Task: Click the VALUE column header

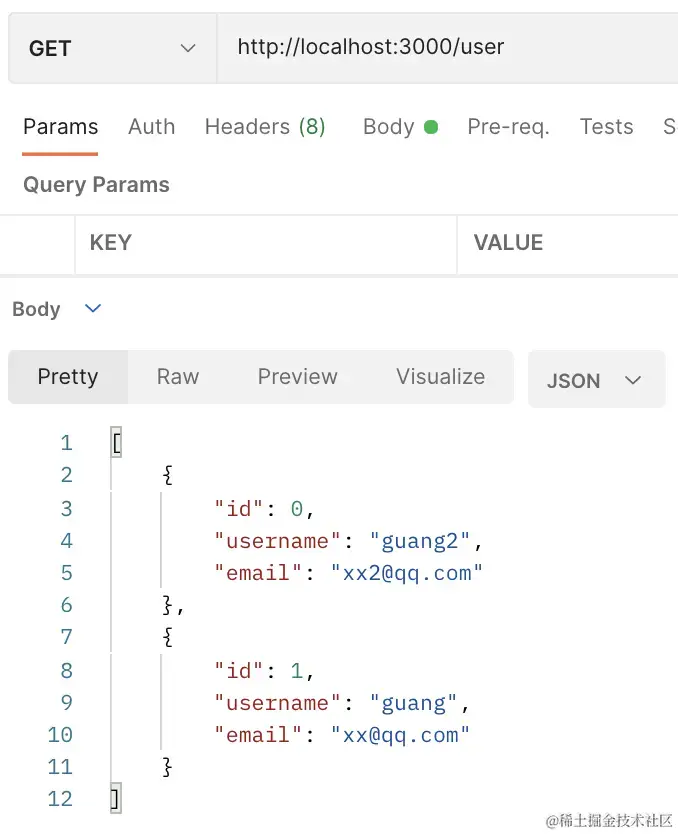Action: coord(508,243)
